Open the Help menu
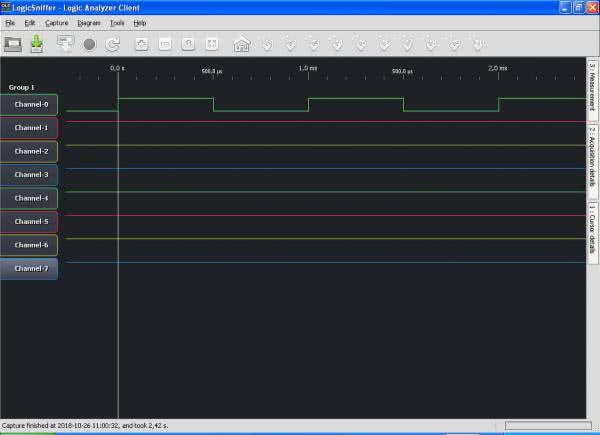 coord(139,22)
